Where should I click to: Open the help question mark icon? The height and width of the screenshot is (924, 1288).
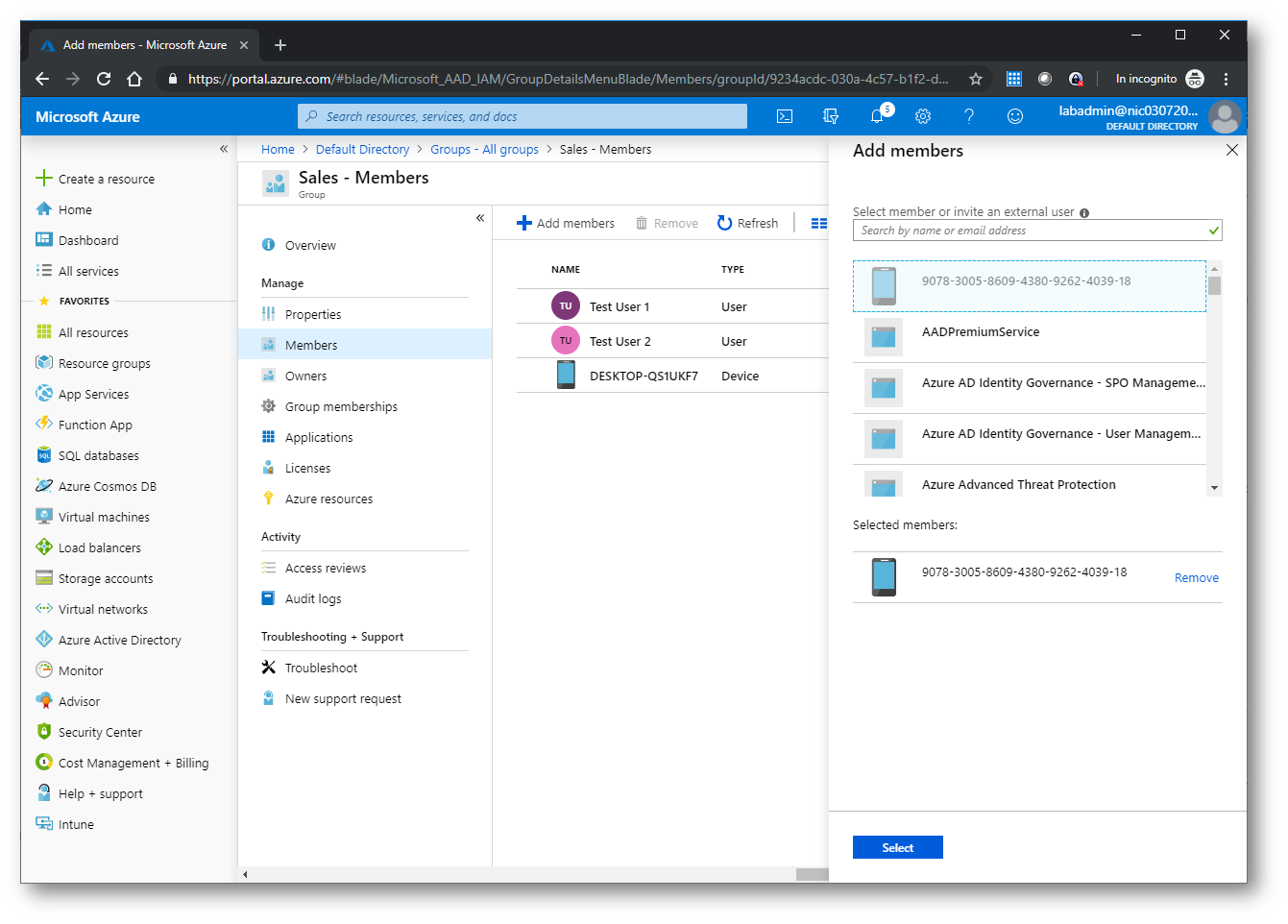click(969, 116)
